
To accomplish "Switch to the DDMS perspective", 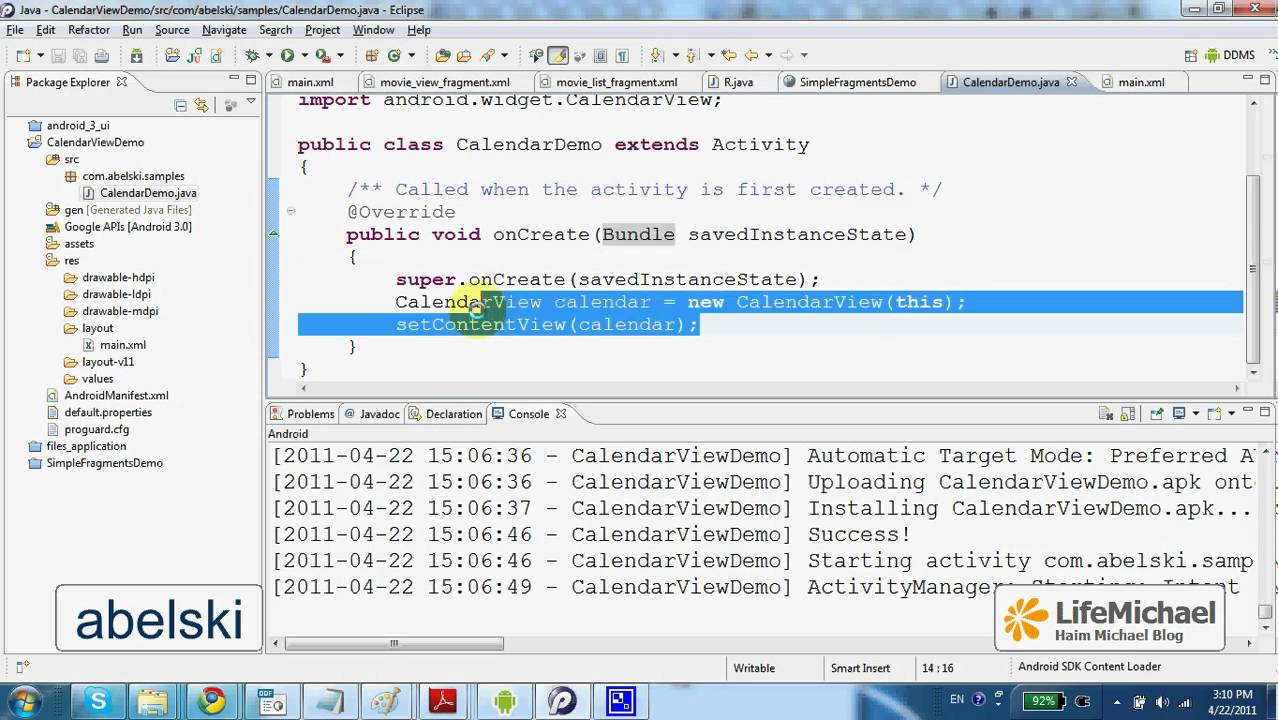I will click(1230, 56).
